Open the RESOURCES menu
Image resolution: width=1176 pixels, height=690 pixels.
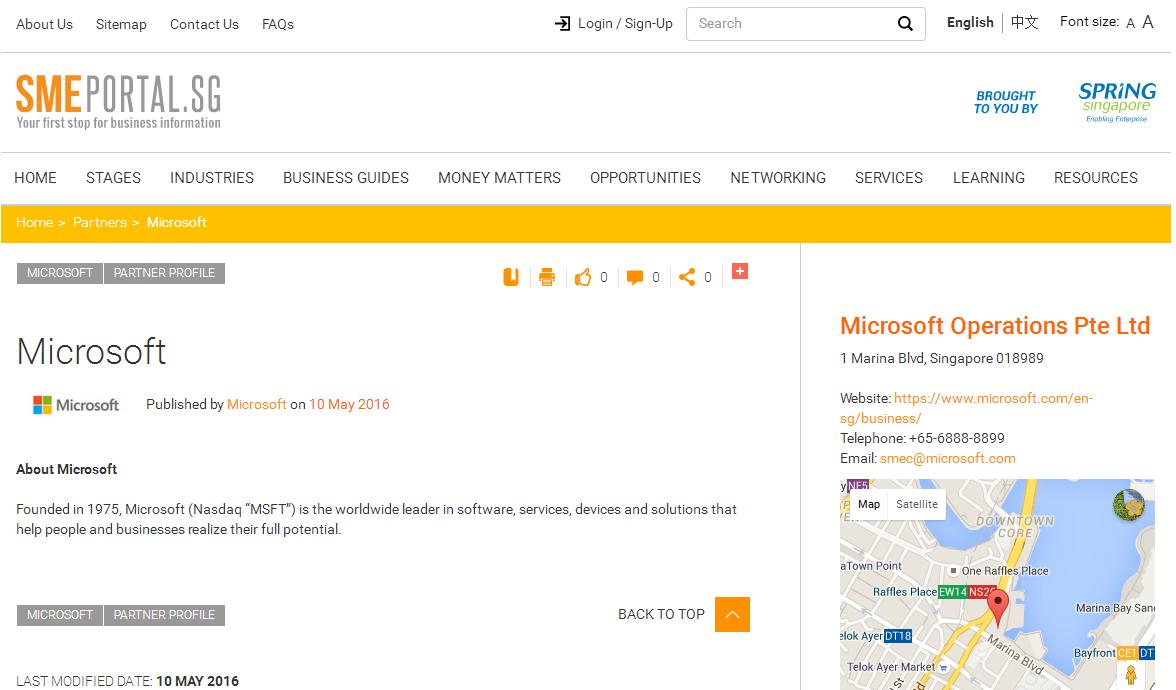1096,178
